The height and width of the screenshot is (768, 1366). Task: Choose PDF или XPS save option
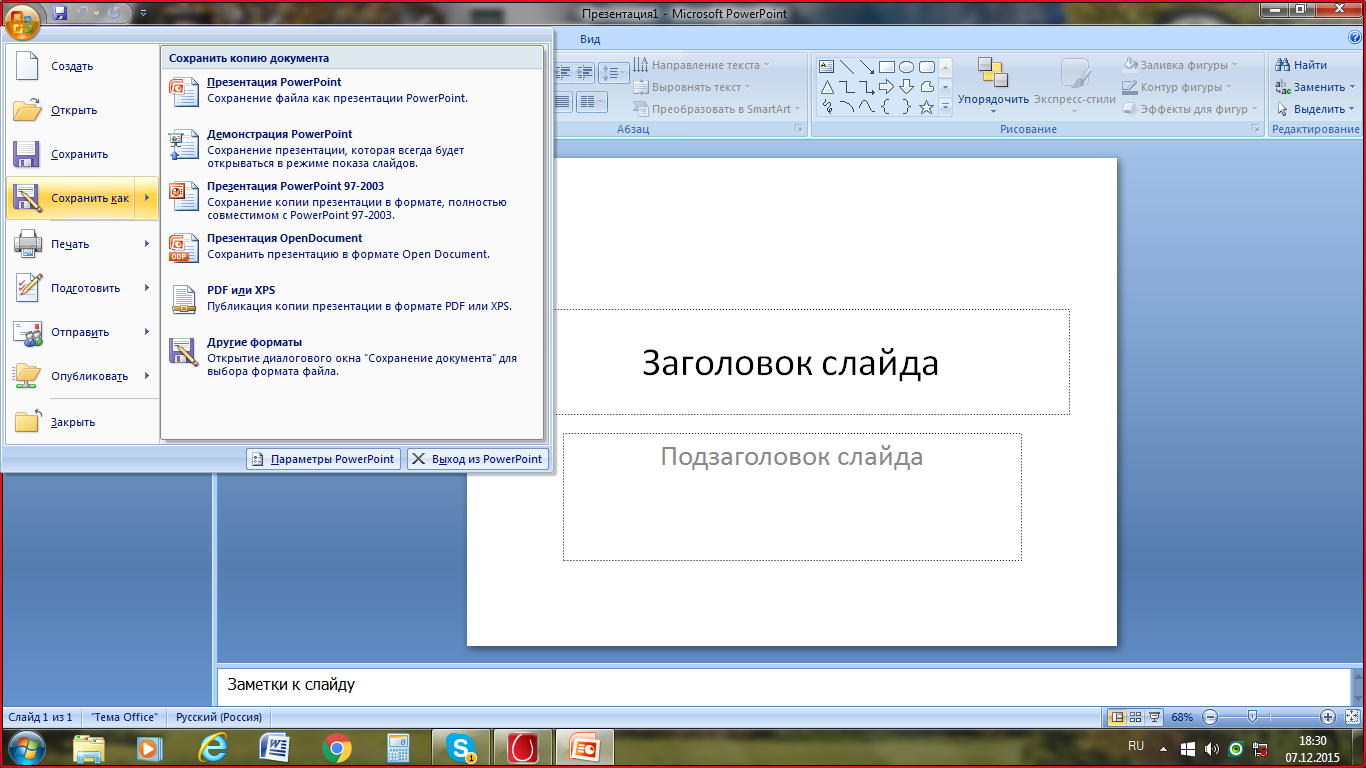tap(352, 298)
